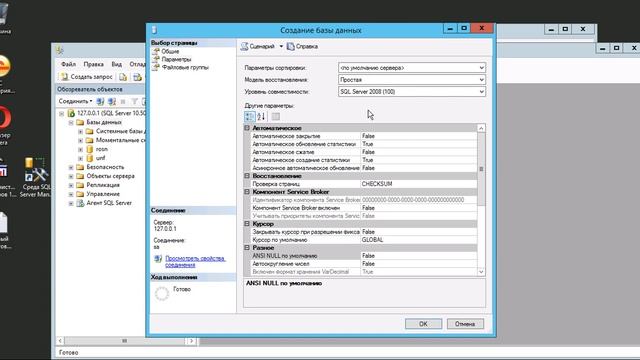Select the Автоокругление чисел property
This screenshot has width=640, height=360.
pos(363,264)
